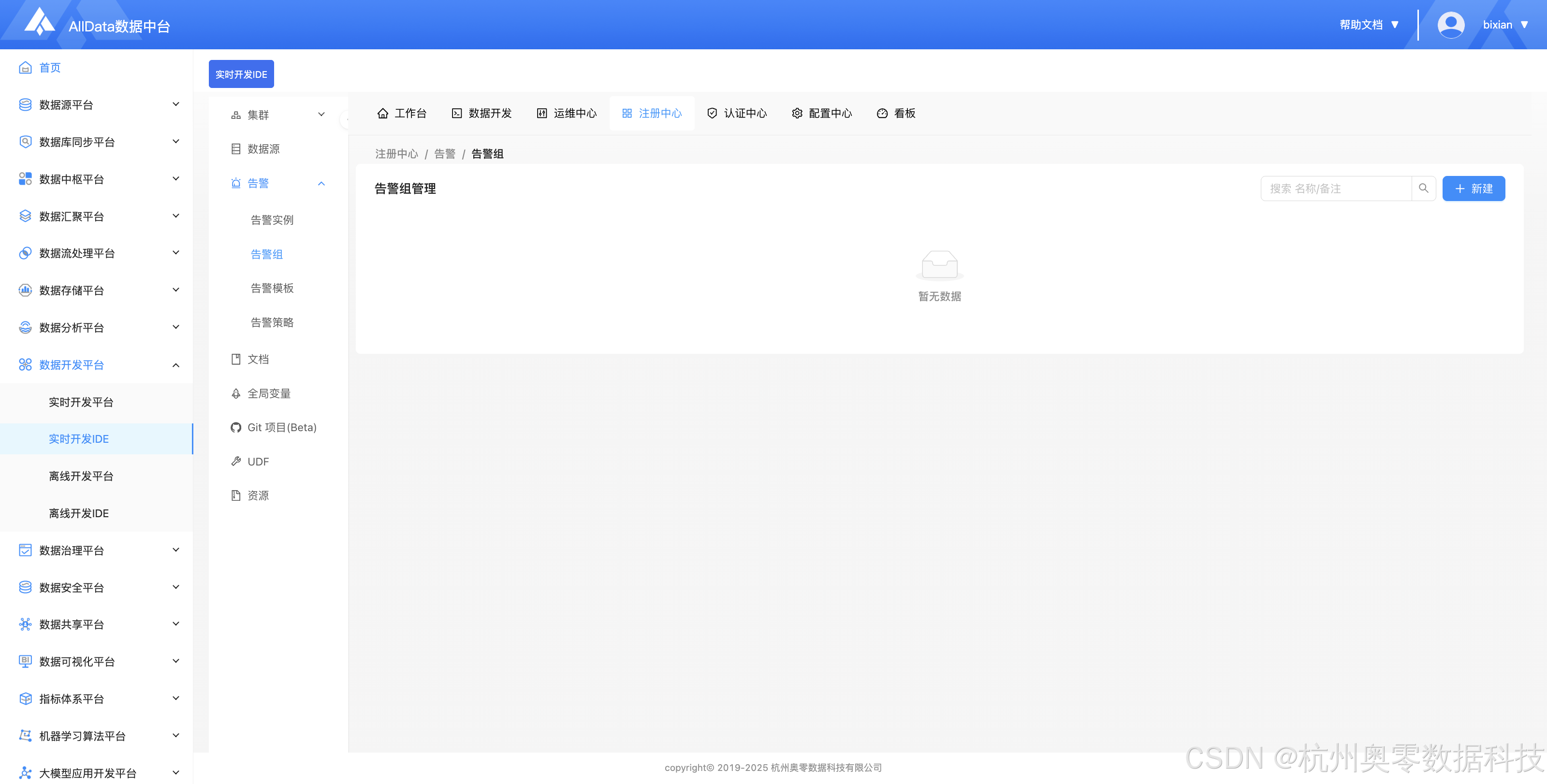The height and width of the screenshot is (784, 1547).
Task: Click the Git 项目(Beta) GitHub icon
Action: pyautogui.click(x=235, y=427)
